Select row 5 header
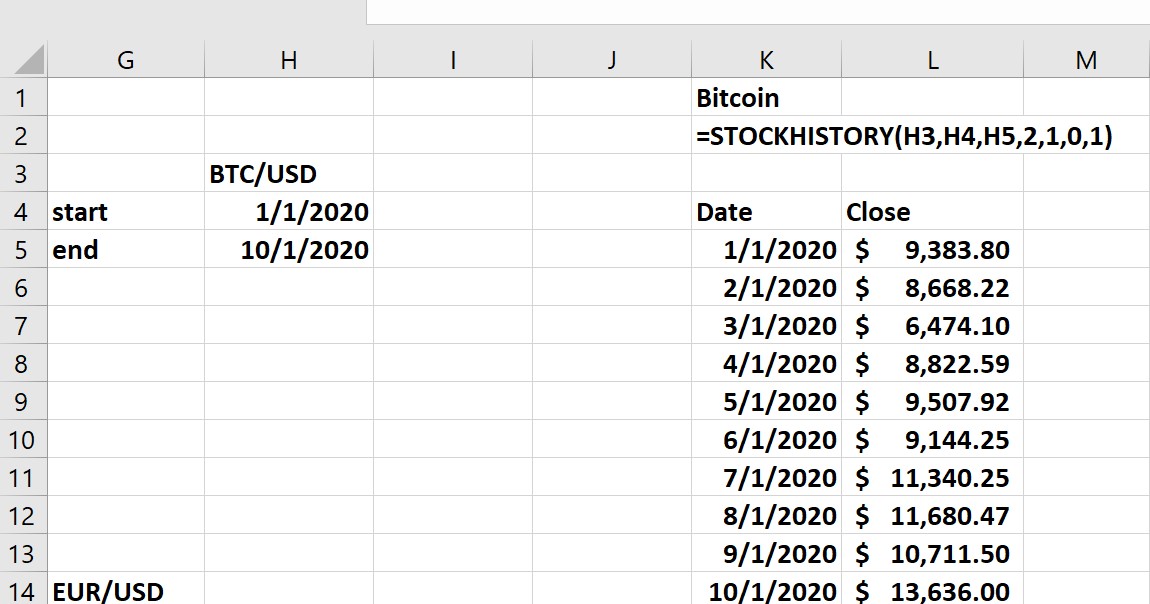Screen dimensions: 1150x604 [22, 250]
